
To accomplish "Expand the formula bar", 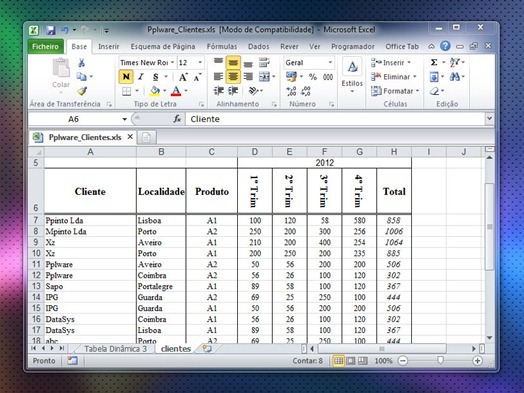I will 490,118.
